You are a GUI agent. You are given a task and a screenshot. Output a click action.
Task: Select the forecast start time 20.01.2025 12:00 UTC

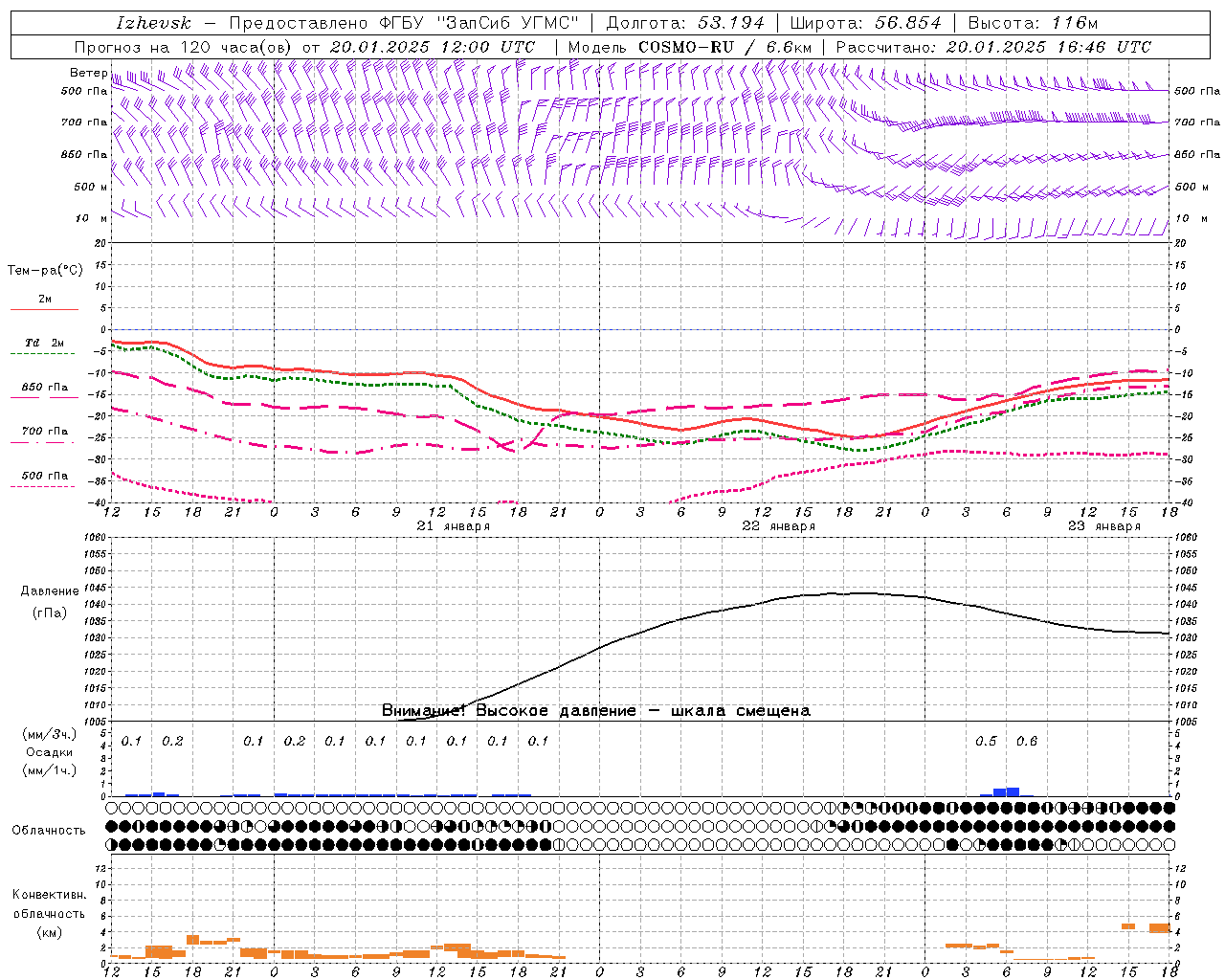pyautogui.click(x=433, y=47)
